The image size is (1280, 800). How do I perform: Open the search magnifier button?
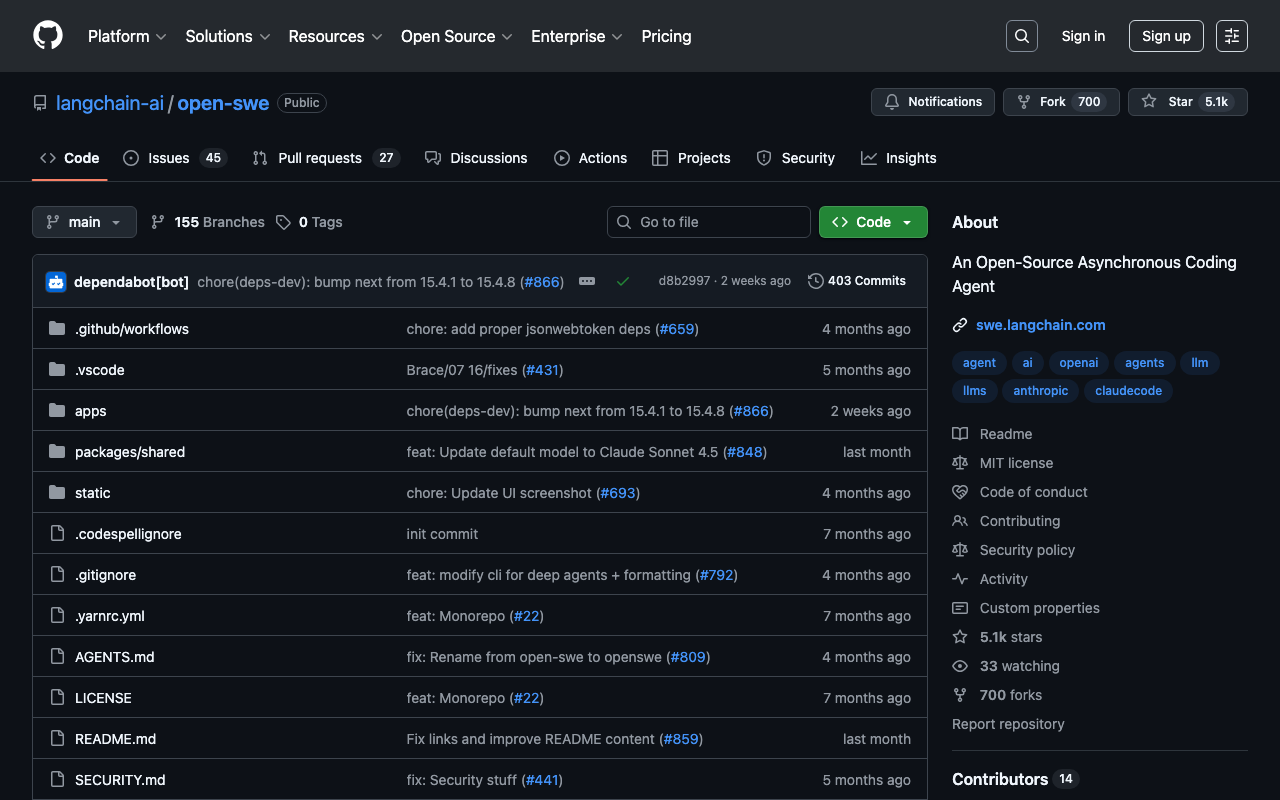click(1021, 36)
